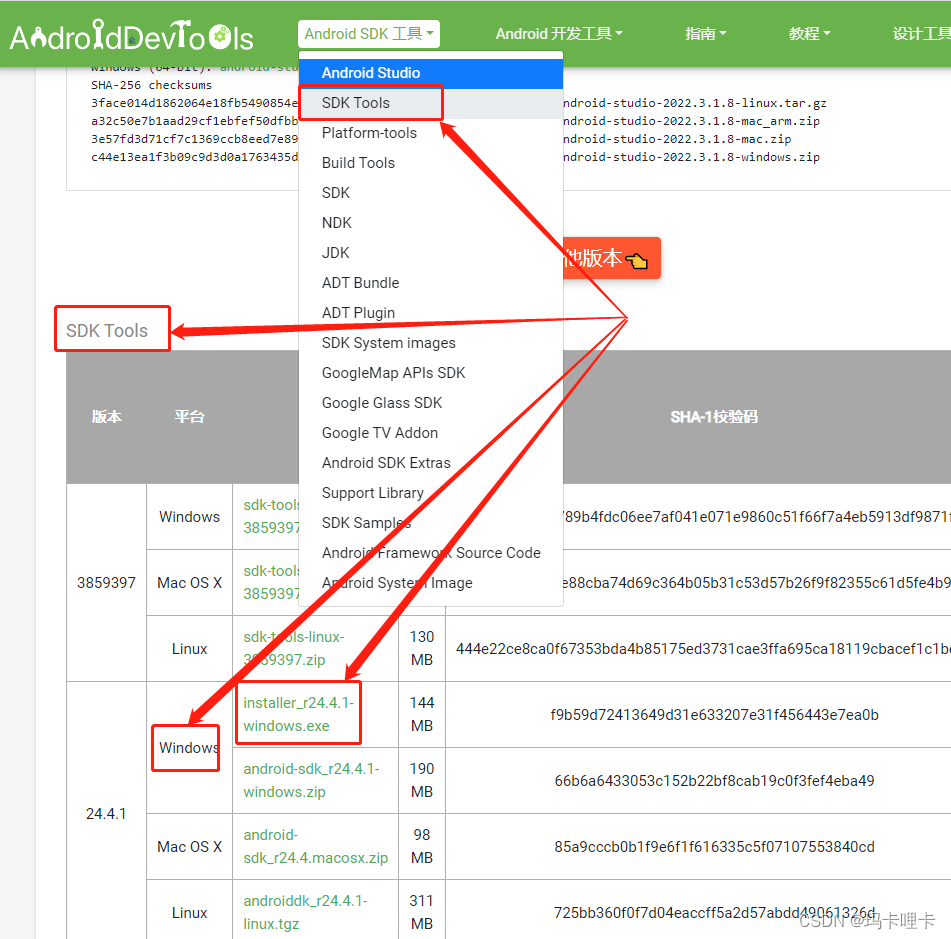
Task: Choose JDK from the dropdown
Action: (431, 253)
